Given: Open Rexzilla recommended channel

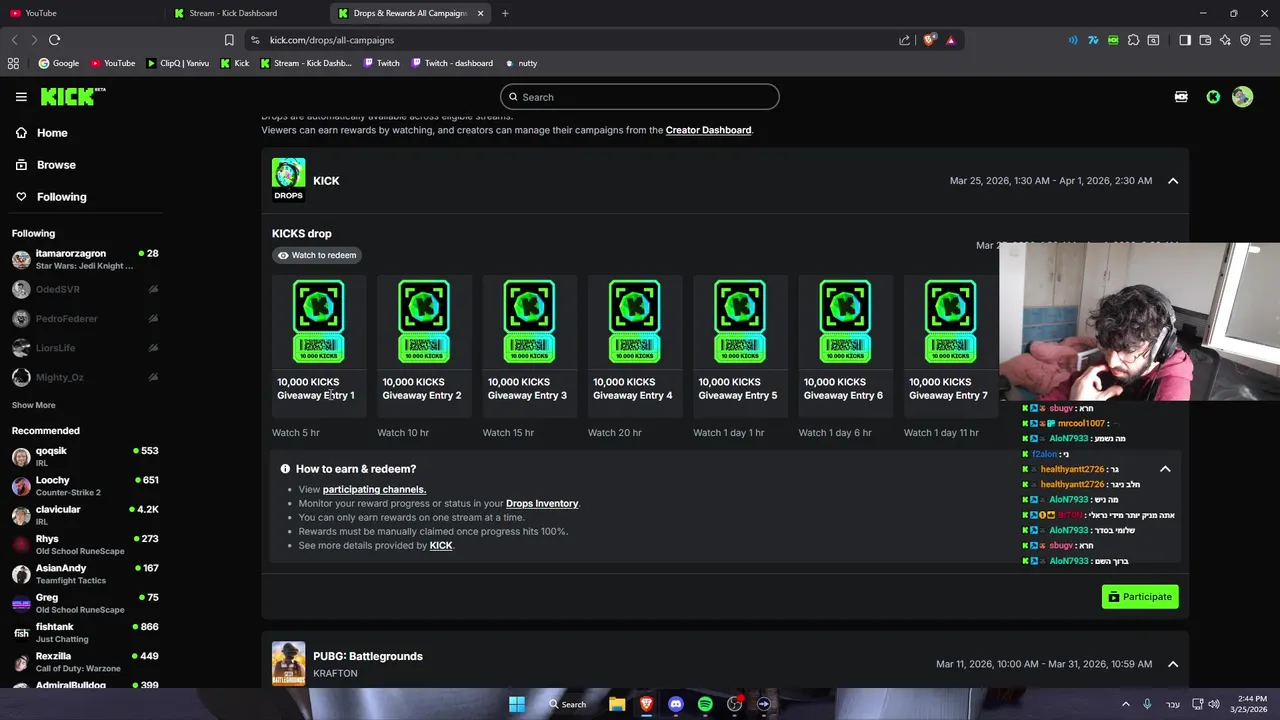Looking at the screenshot, I should (x=84, y=662).
